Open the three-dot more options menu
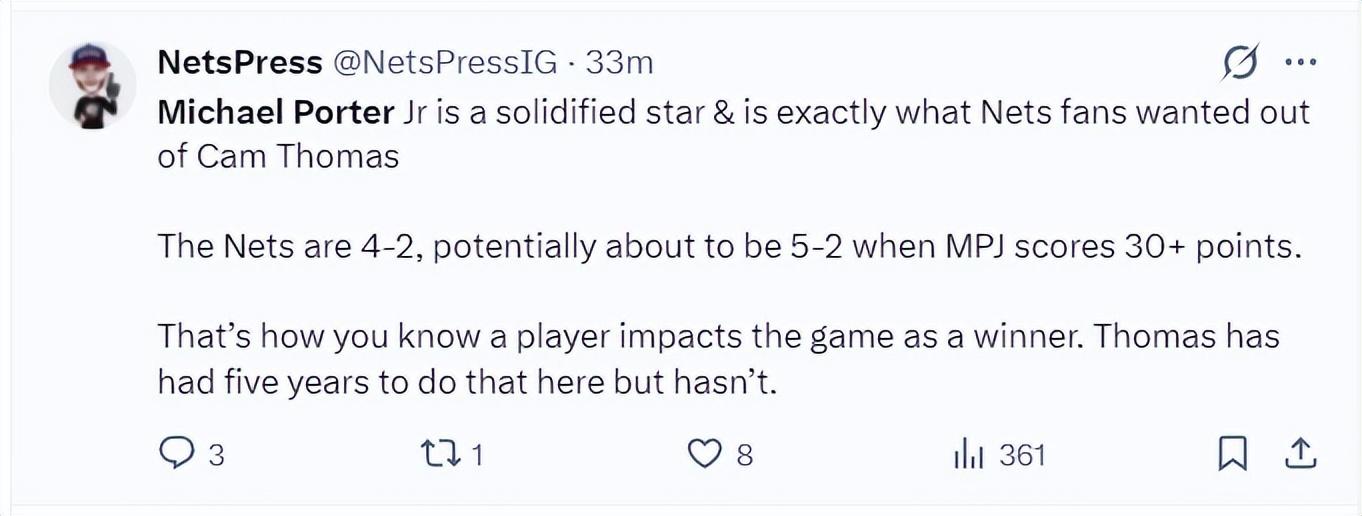Screen dimensions: 1362x516 (1300, 63)
